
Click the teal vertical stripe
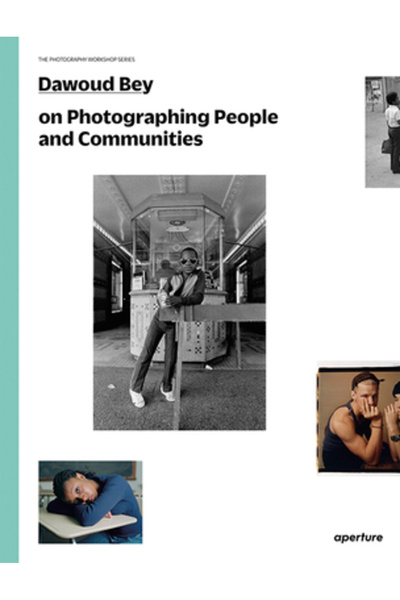9,300
